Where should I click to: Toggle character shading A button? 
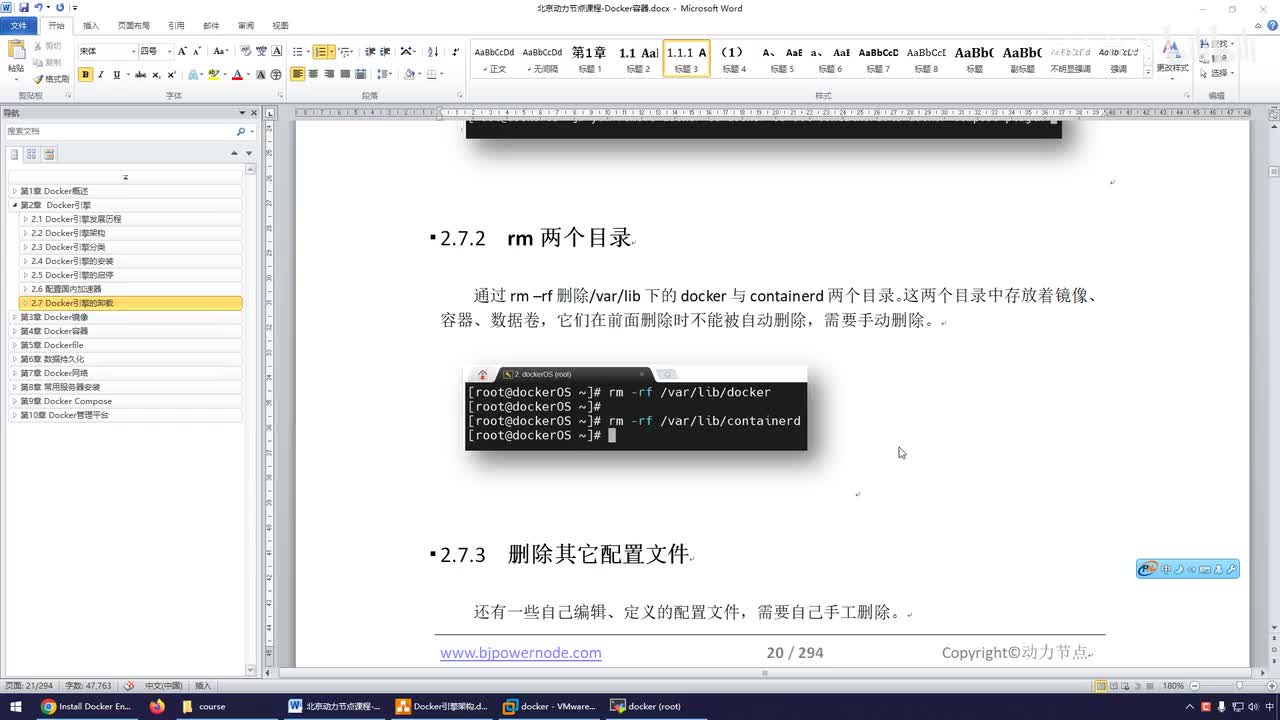click(261, 75)
